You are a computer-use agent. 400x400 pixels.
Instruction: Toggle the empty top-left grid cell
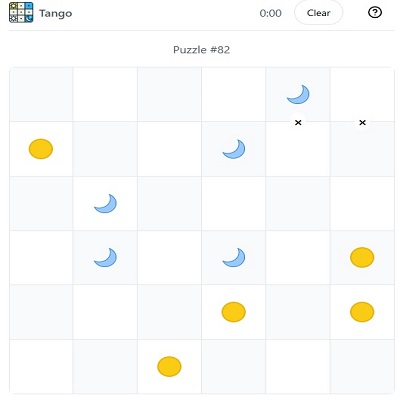(x=41, y=94)
